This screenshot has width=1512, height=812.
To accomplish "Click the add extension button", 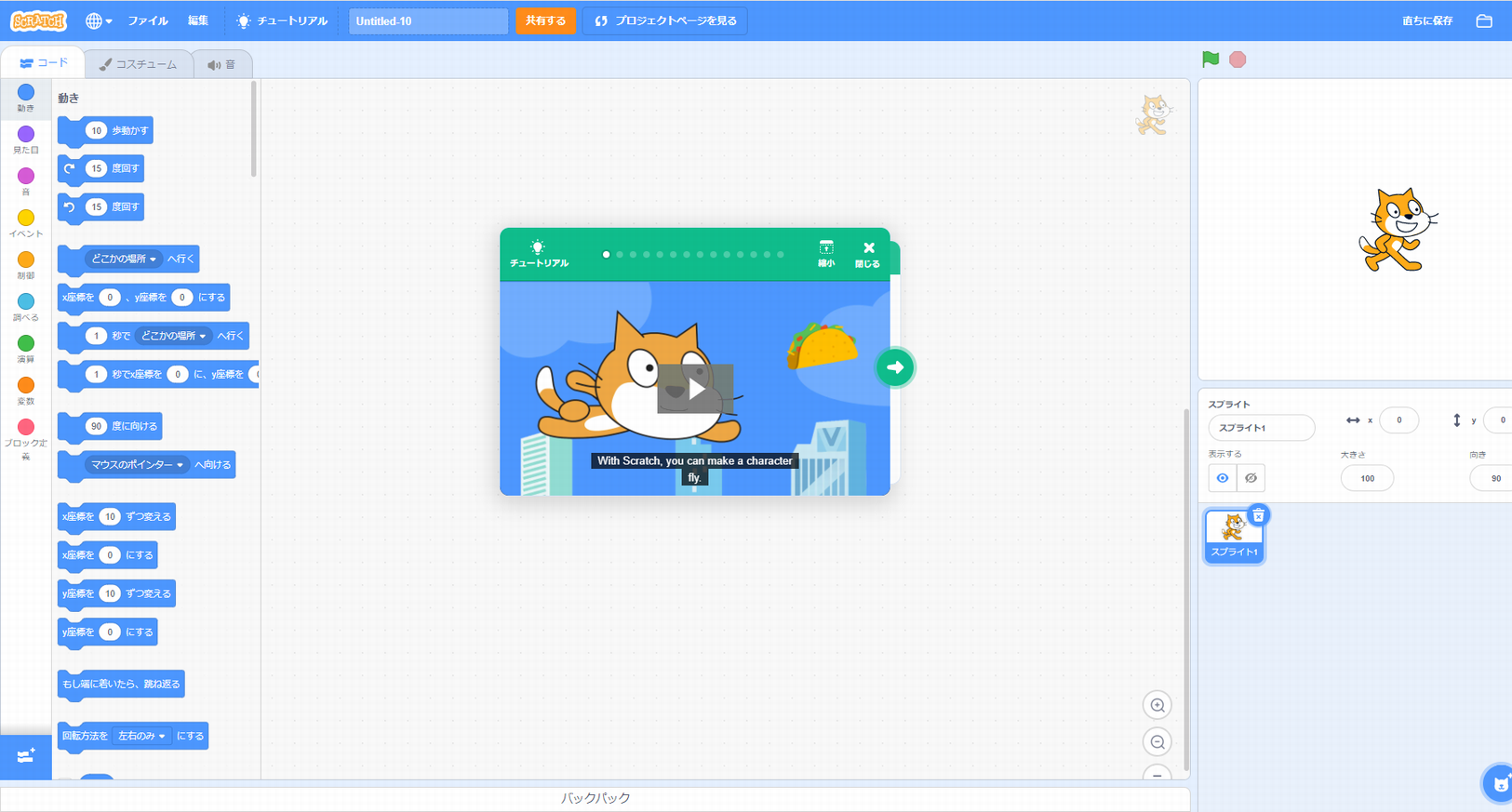I will (x=26, y=756).
